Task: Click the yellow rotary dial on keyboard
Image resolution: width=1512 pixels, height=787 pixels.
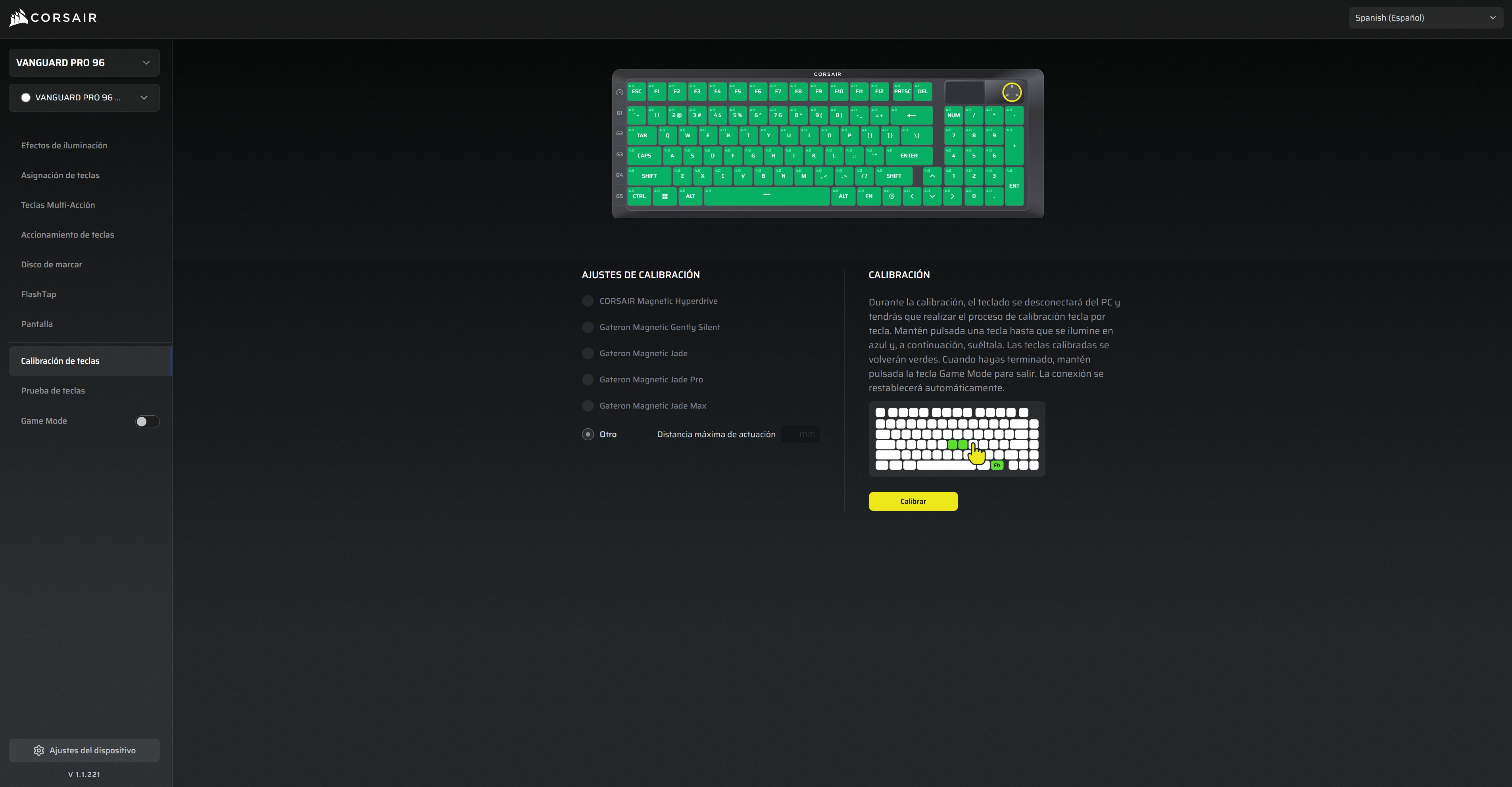Action: (1011, 92)
